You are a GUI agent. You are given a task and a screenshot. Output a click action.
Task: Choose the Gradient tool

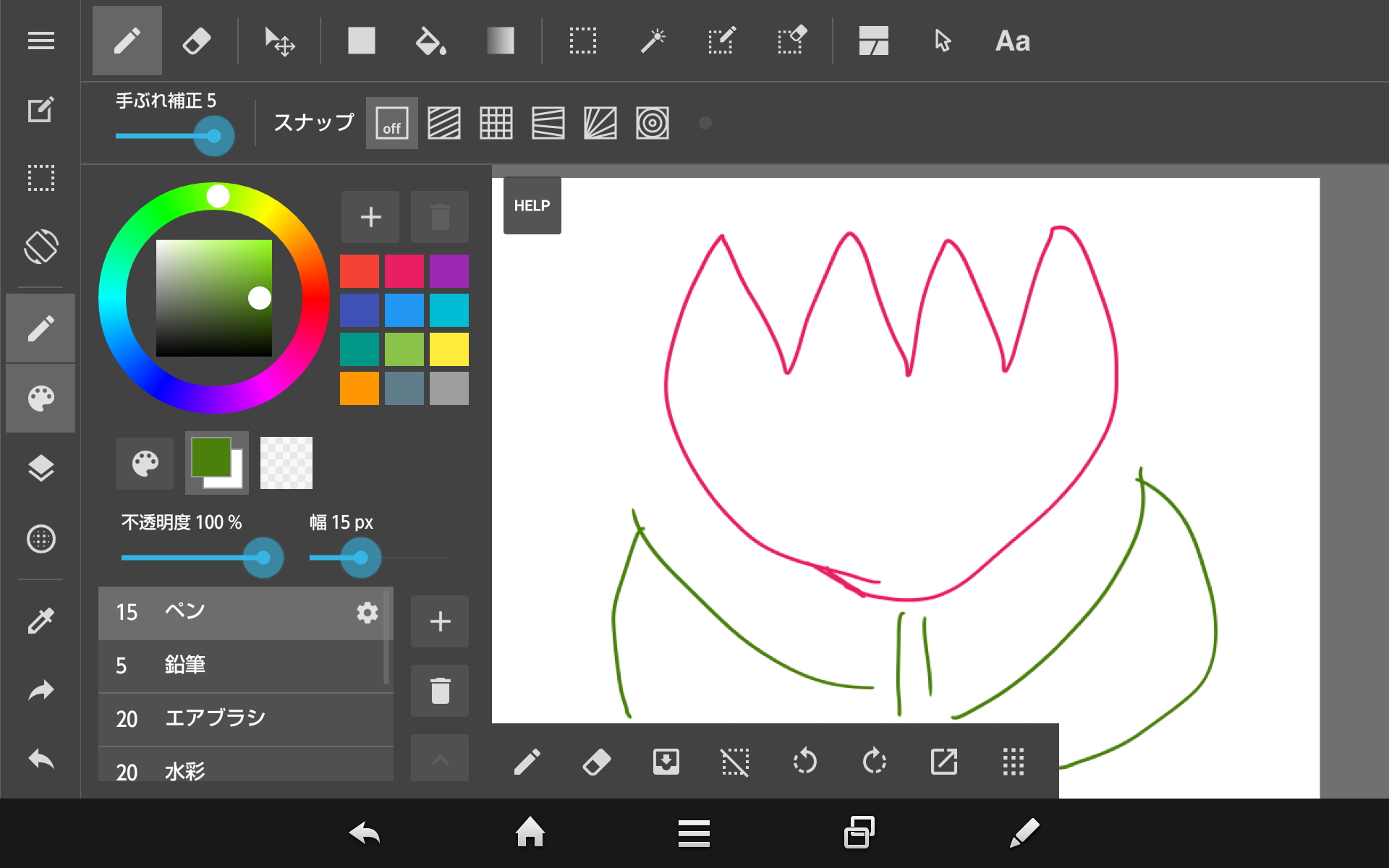click(500, 41)
